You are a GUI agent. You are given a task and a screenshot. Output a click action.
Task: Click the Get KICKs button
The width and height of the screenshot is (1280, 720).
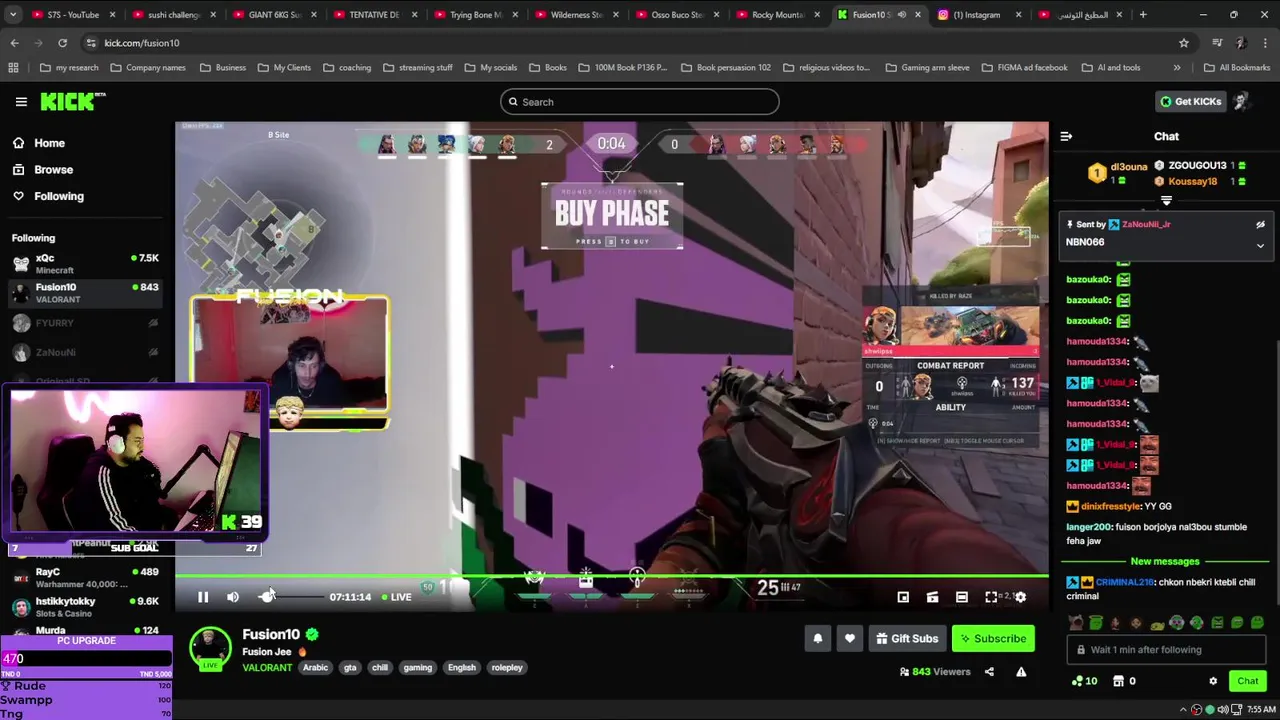coord(1190,101)
